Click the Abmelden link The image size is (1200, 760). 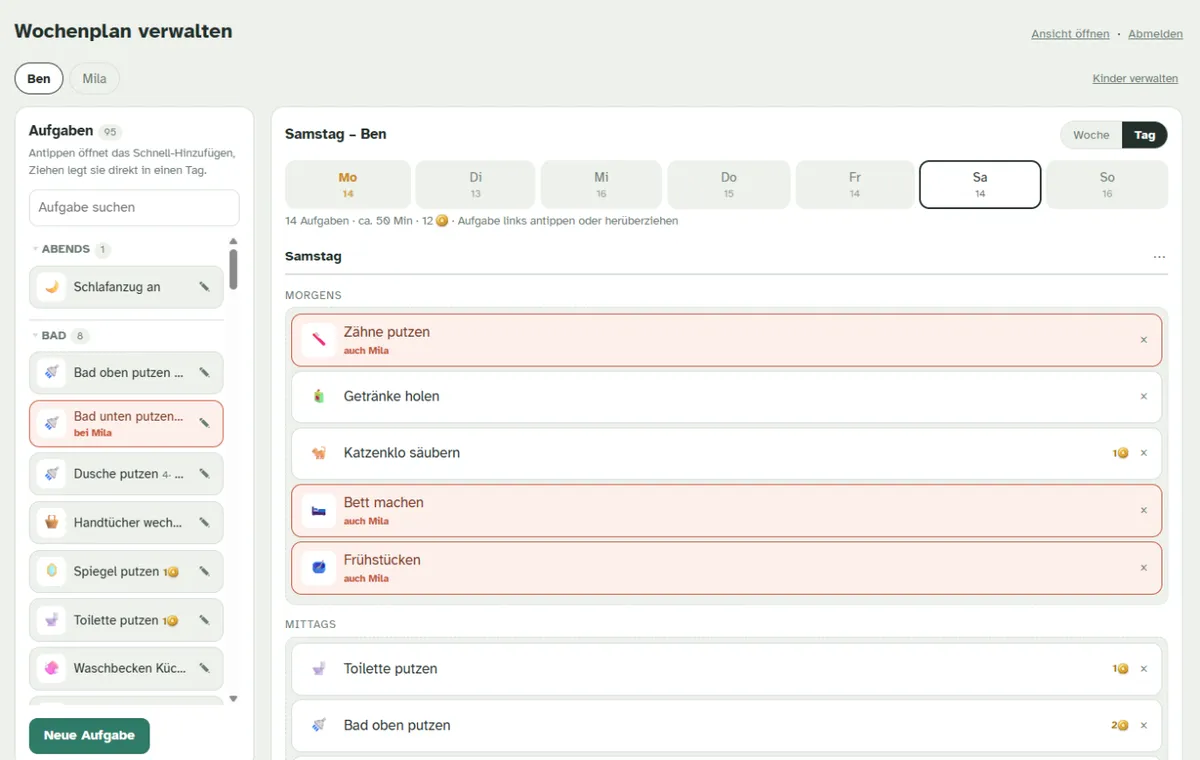point(1155,34)
